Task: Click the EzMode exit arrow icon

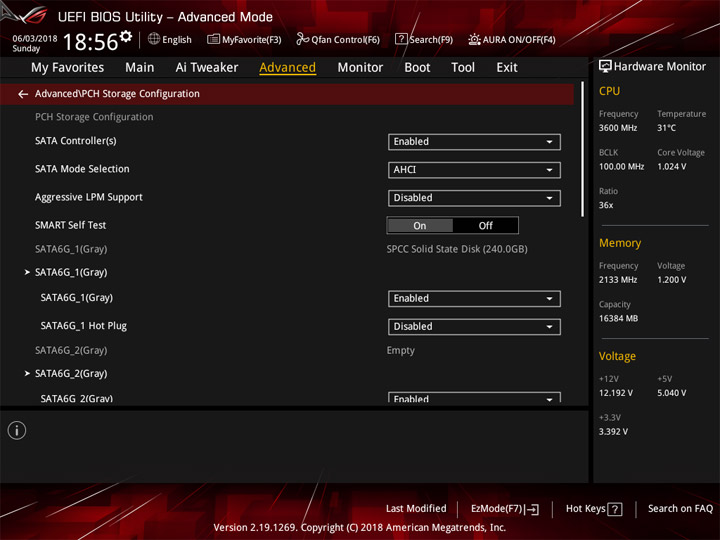Action: (533, 509)
